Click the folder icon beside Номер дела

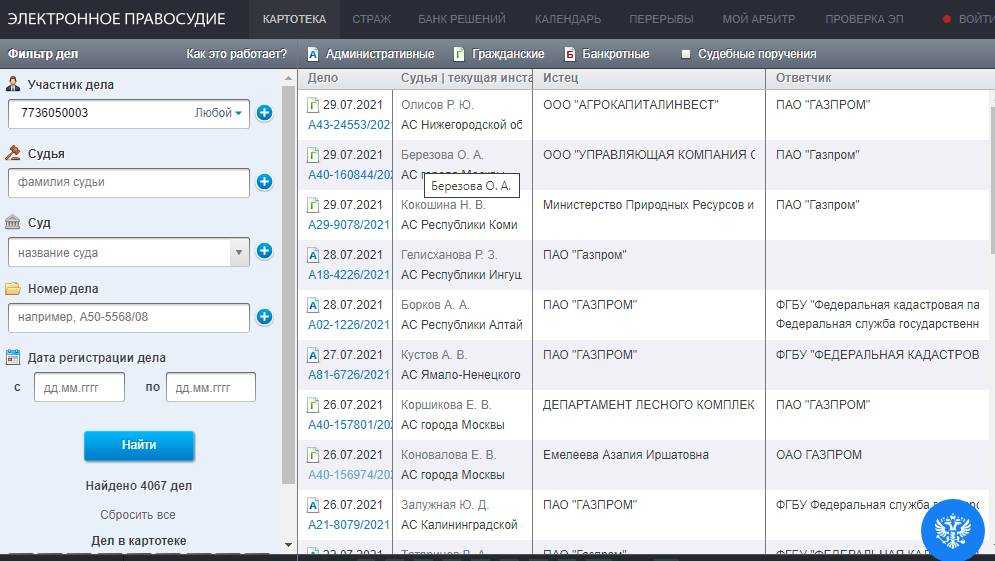13,289
